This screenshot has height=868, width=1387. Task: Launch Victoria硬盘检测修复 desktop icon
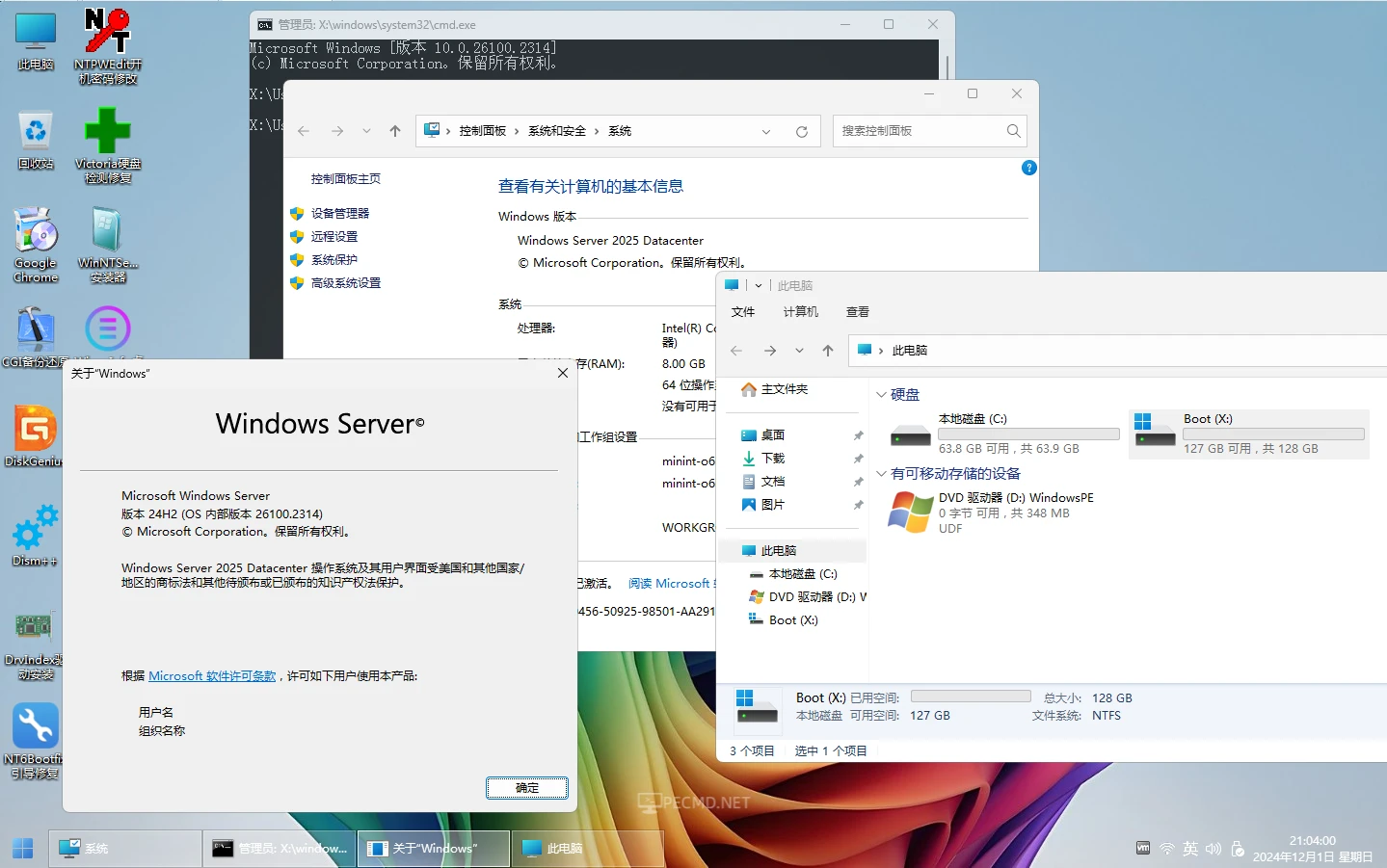[x=108, y=145]
